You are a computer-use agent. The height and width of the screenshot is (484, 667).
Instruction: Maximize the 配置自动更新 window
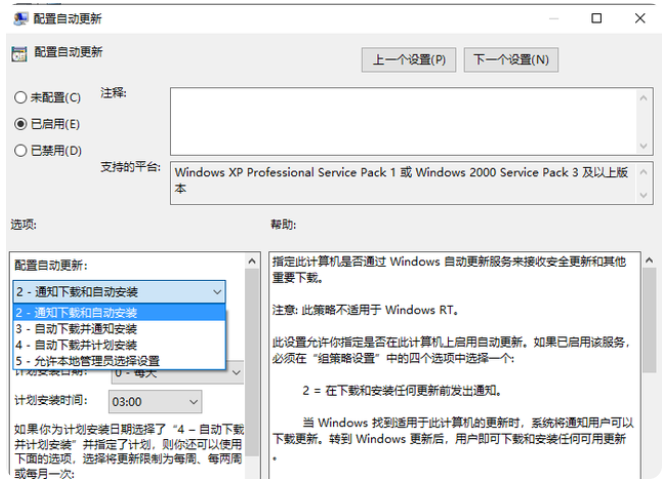tap(596, 18)
